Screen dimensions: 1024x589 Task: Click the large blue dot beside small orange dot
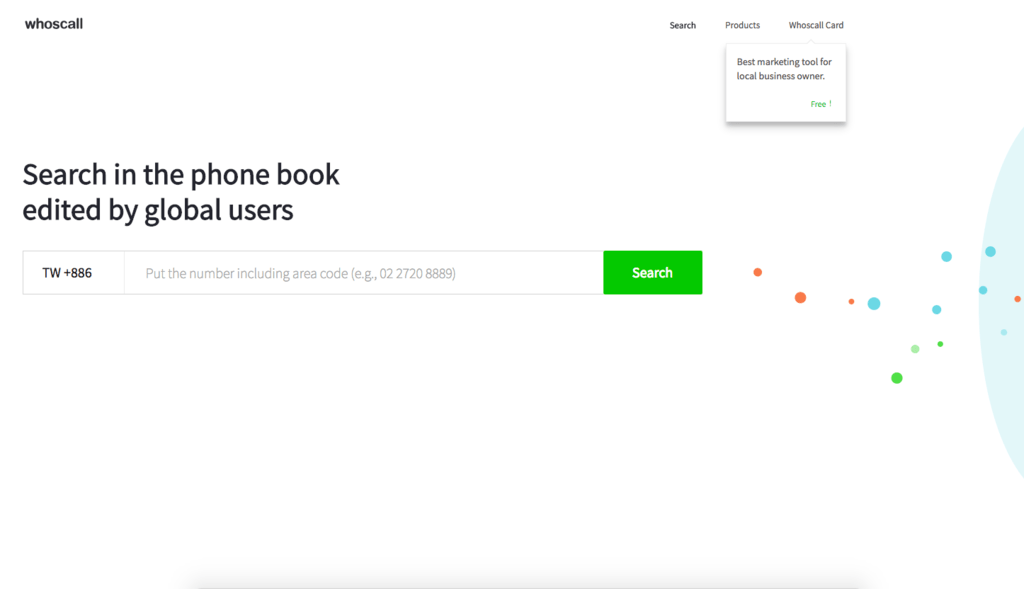(874, 304)
